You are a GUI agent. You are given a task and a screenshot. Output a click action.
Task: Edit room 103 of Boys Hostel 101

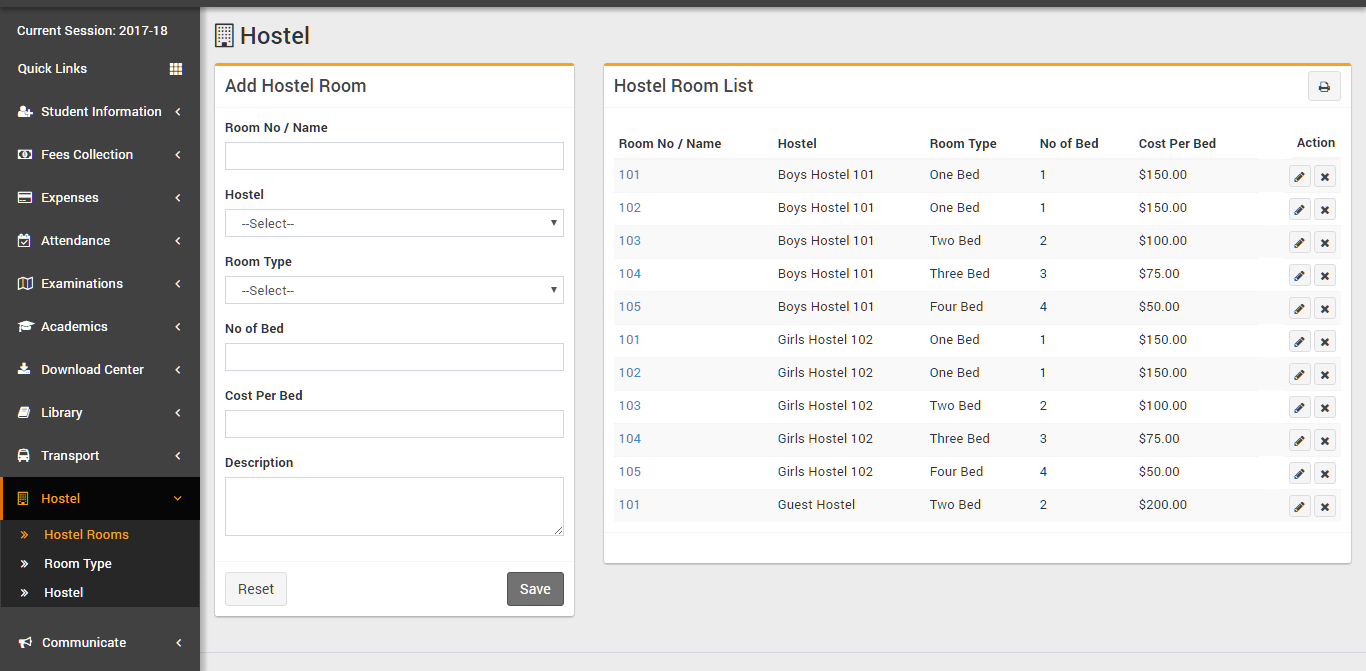tap(1299, 242)
